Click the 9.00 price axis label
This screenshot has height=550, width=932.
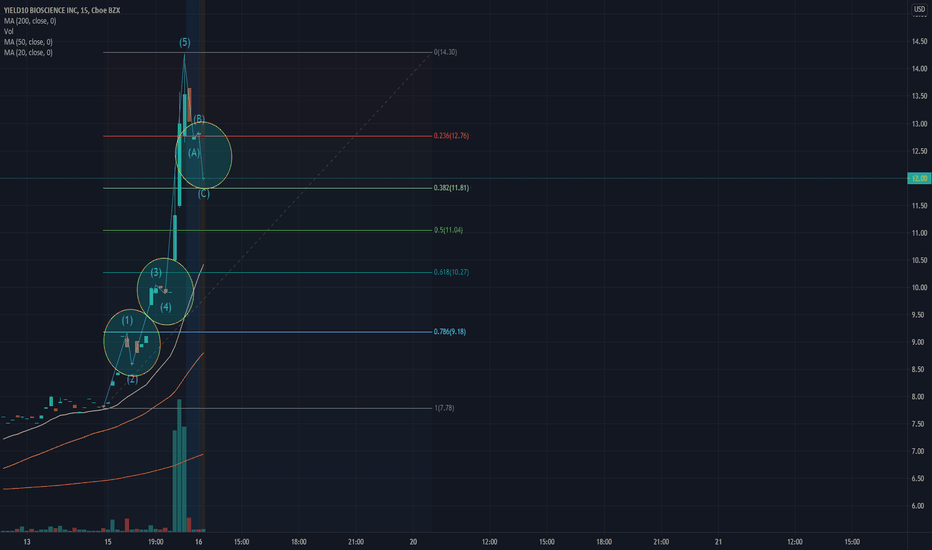919,342
